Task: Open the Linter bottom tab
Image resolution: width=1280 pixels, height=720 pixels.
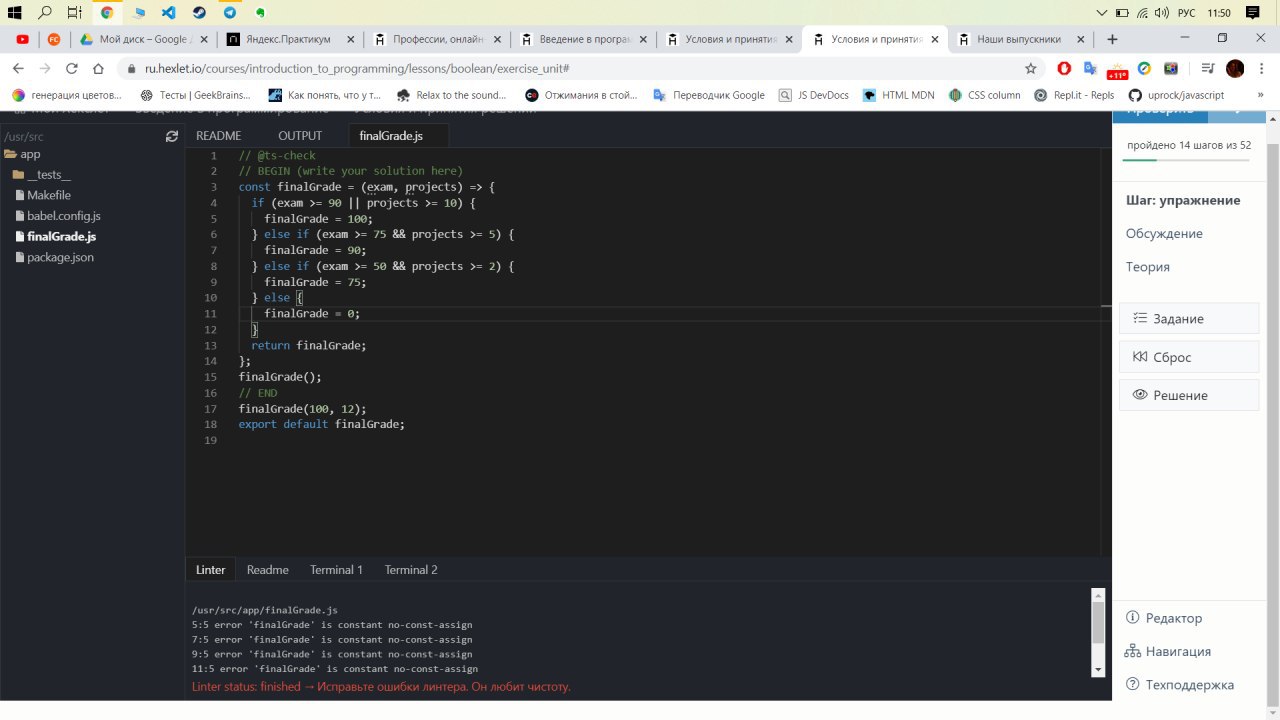Action: (x=211, y=569)
